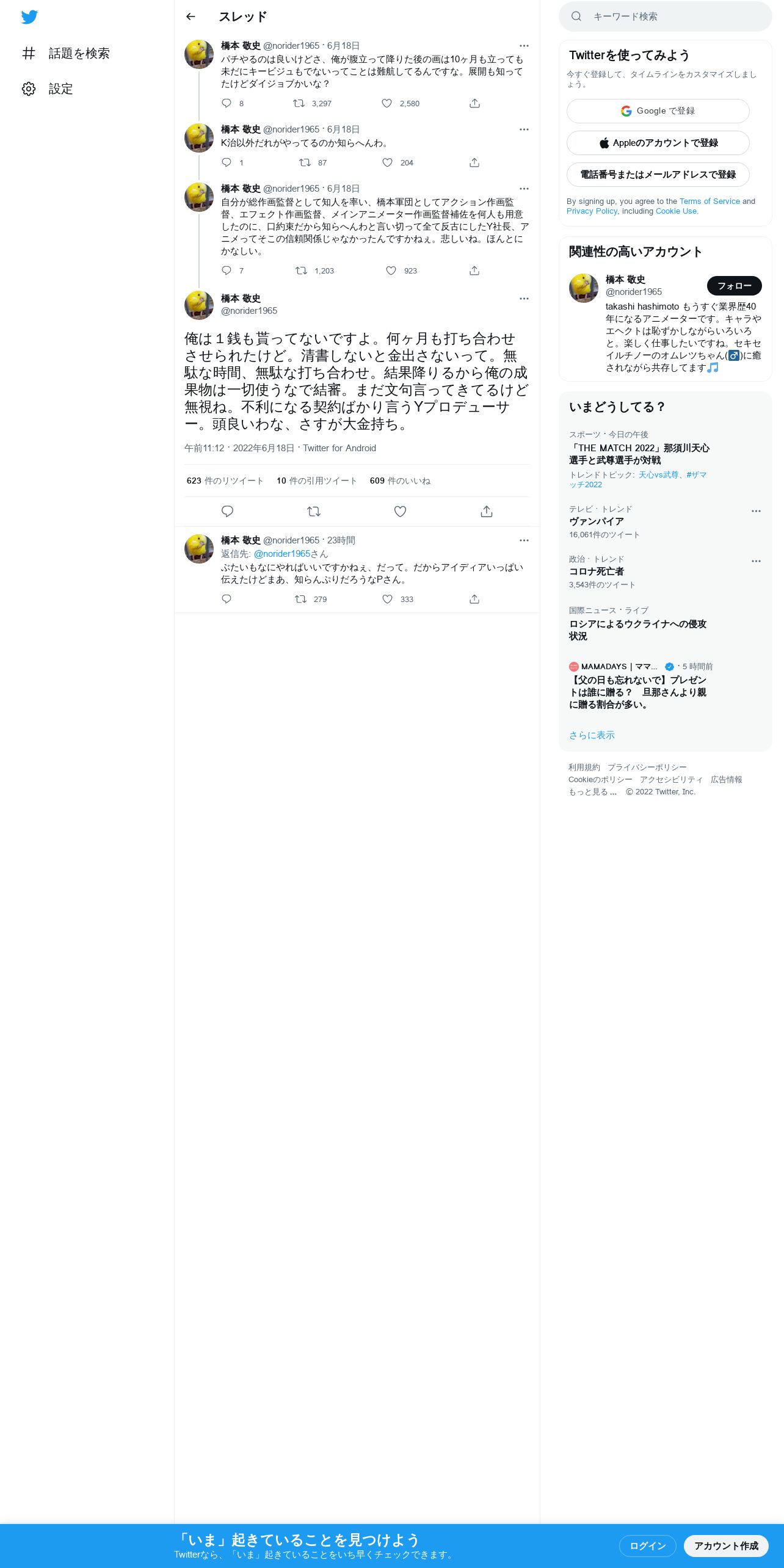Click the ログイン button in bottom bar
This screenshot has height=1568, width=784.
(648, 1546)
